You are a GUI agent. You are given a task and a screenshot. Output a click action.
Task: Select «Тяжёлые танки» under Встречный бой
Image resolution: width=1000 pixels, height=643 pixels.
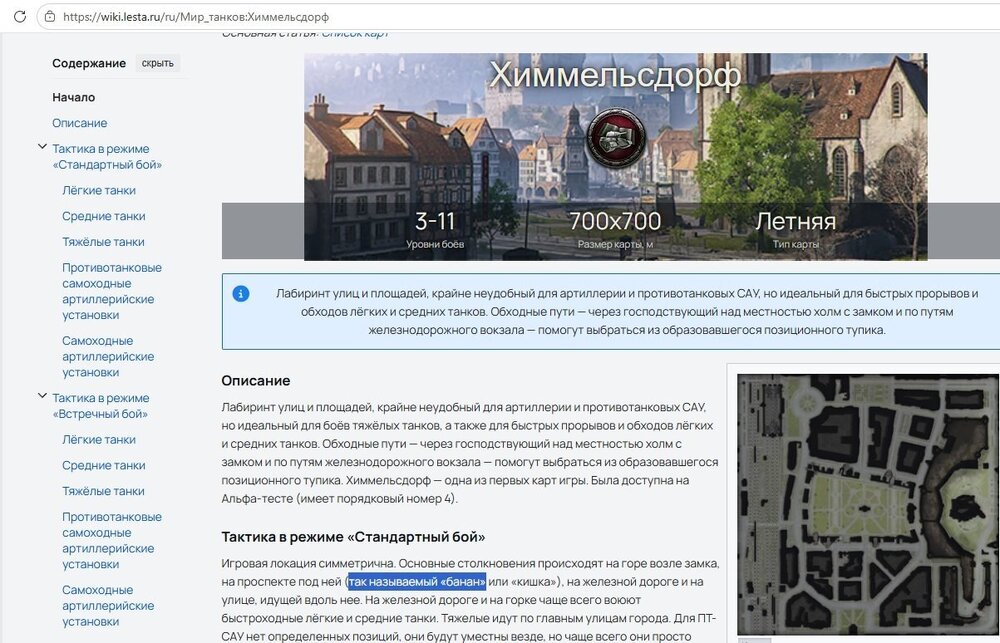[103, 491]
